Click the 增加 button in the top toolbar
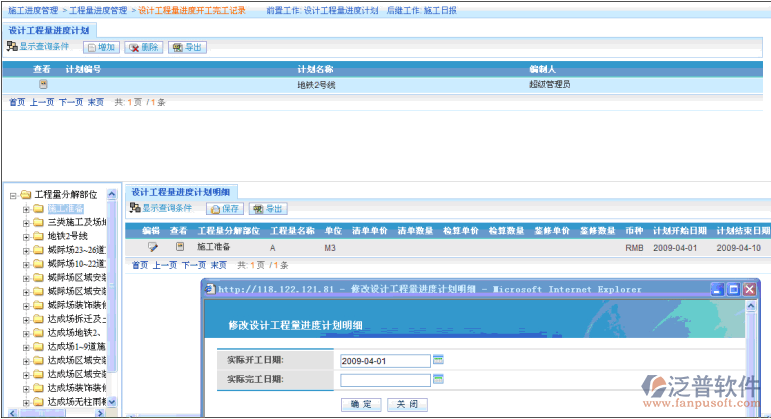Image resolution: width=771 pixels, height=419 pixels. point(101,47)
